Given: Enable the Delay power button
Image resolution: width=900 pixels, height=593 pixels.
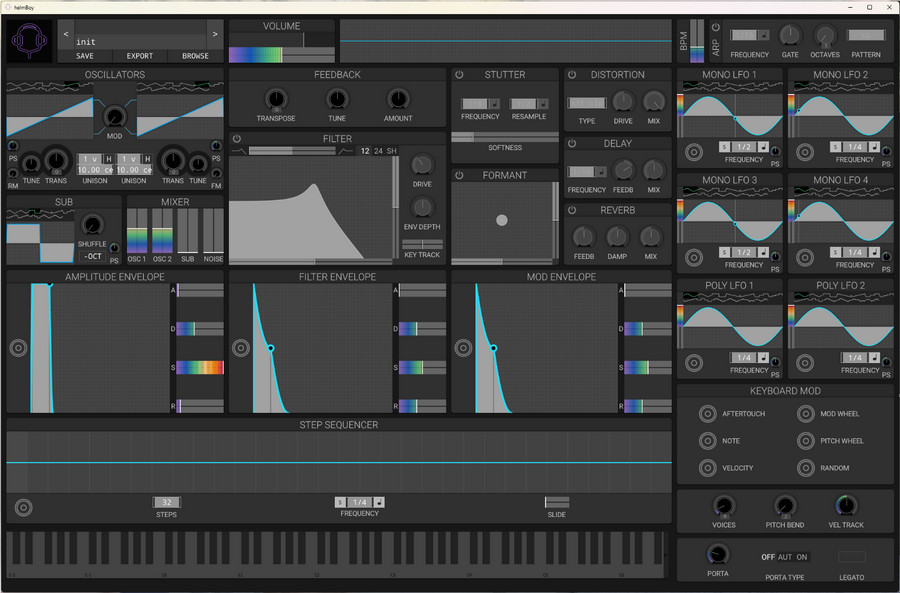Looking at the screenshot, I should [x=572, y=144].
